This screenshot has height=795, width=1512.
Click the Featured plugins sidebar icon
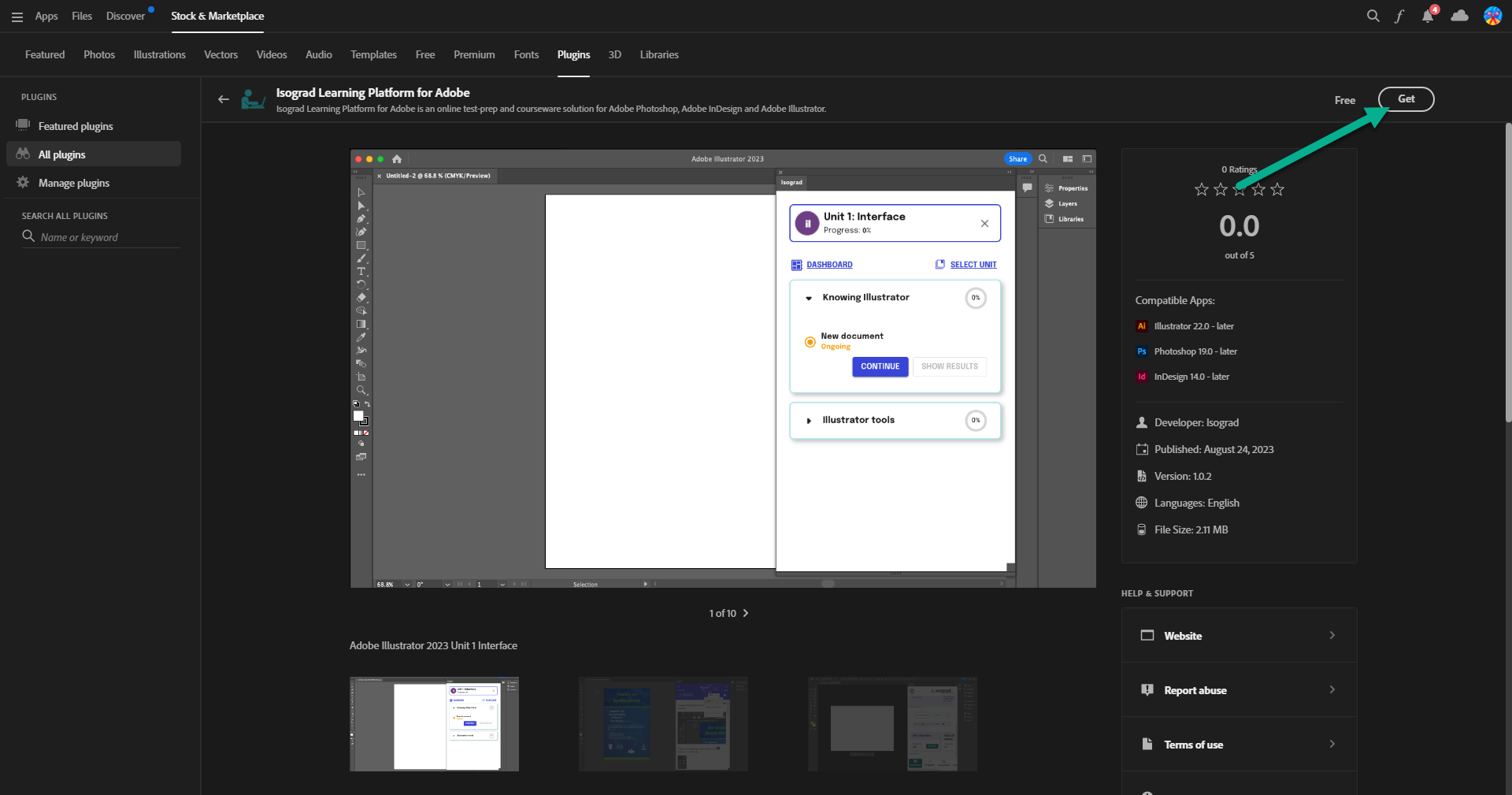tap(23, 125)
